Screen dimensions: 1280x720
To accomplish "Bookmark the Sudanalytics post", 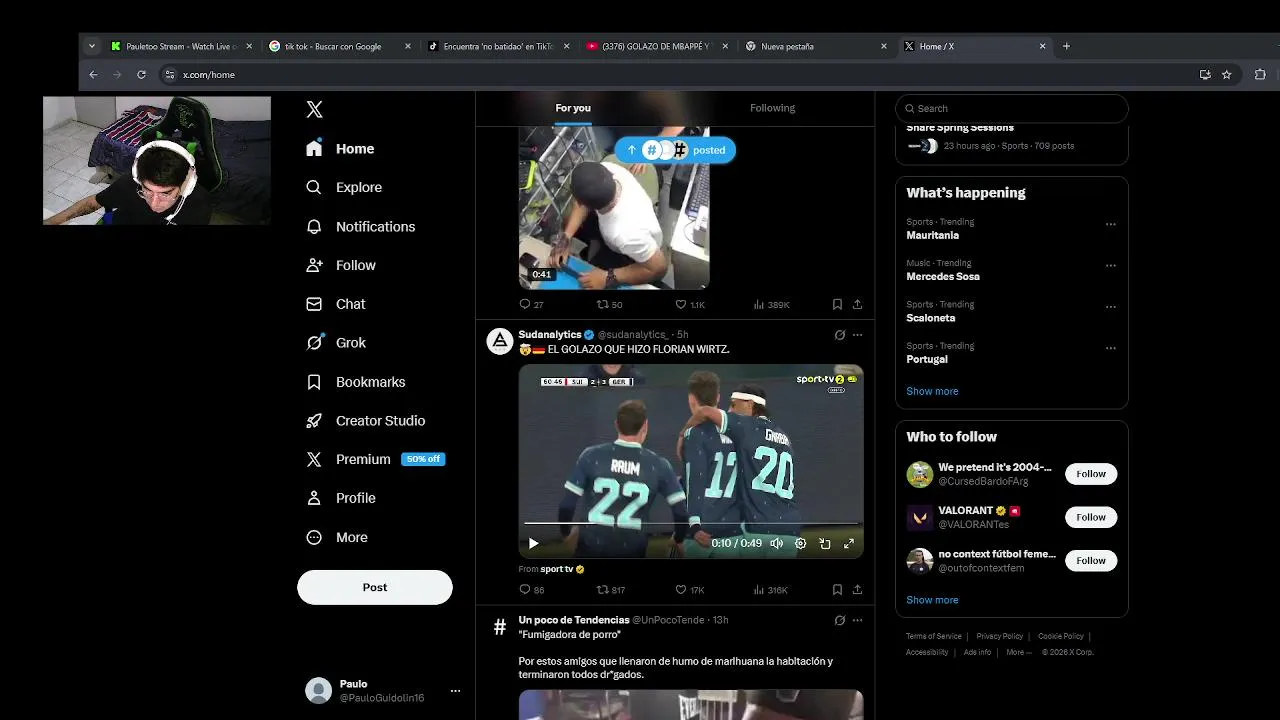I will 837,590.
